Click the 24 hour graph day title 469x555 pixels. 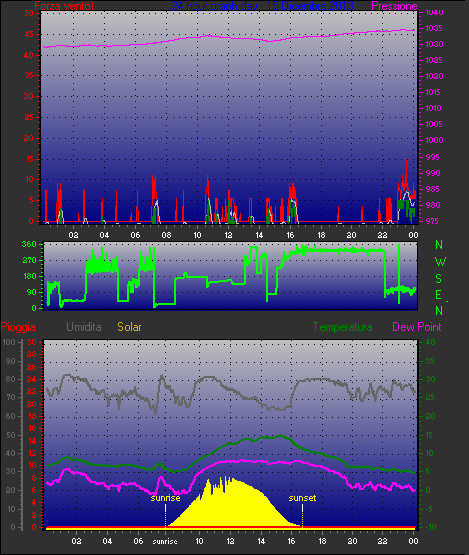tap(262, 6)
